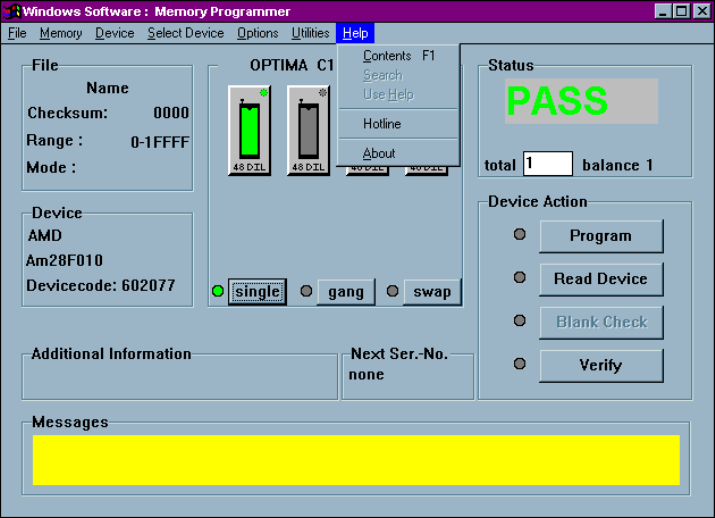Image resolution: width=715 pixels, height=518 pixels.
Task: Click the indicator next to Read Device
Action: (520, 277)
